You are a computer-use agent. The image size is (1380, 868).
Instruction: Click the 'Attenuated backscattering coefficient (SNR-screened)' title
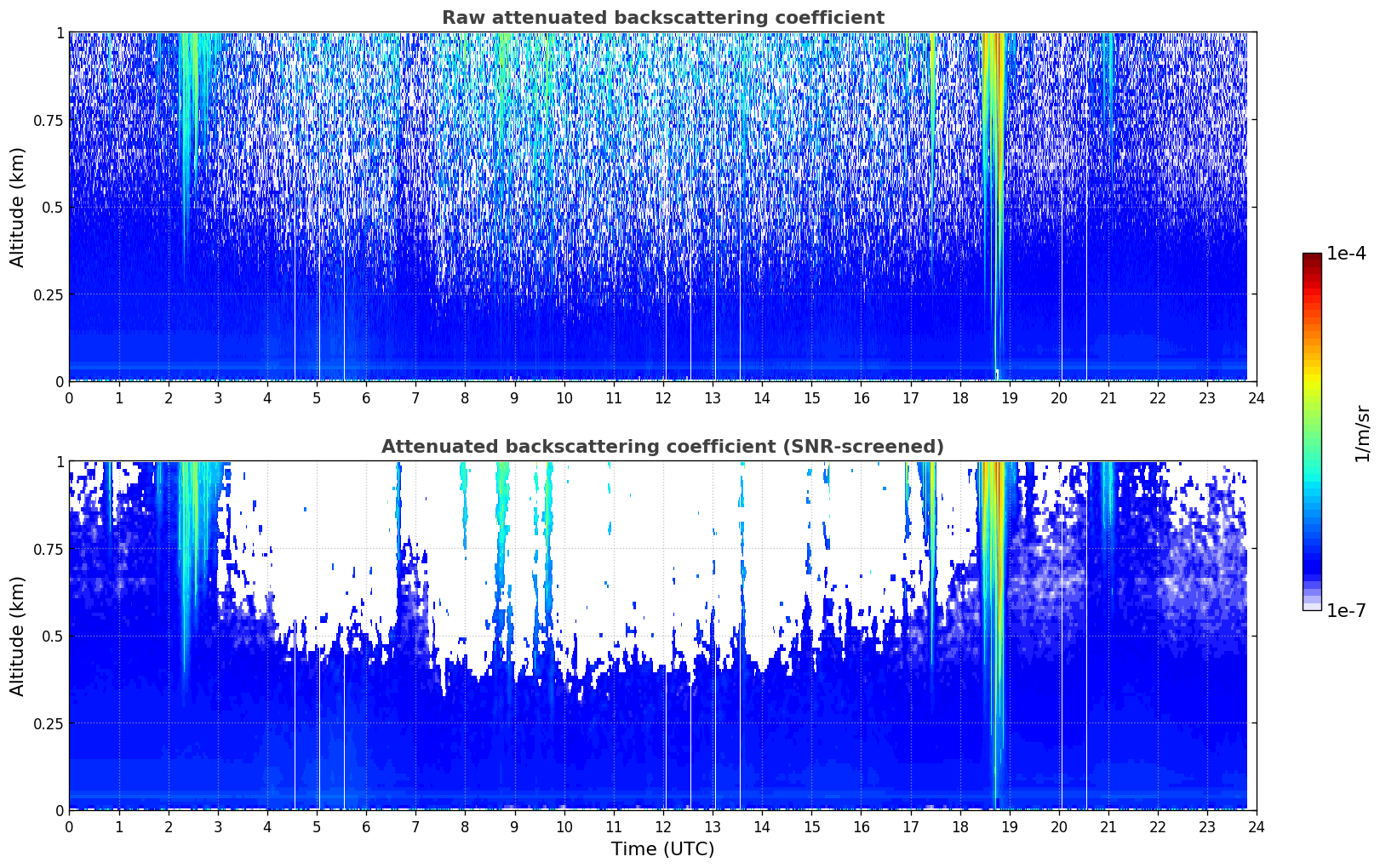[662, 447]
